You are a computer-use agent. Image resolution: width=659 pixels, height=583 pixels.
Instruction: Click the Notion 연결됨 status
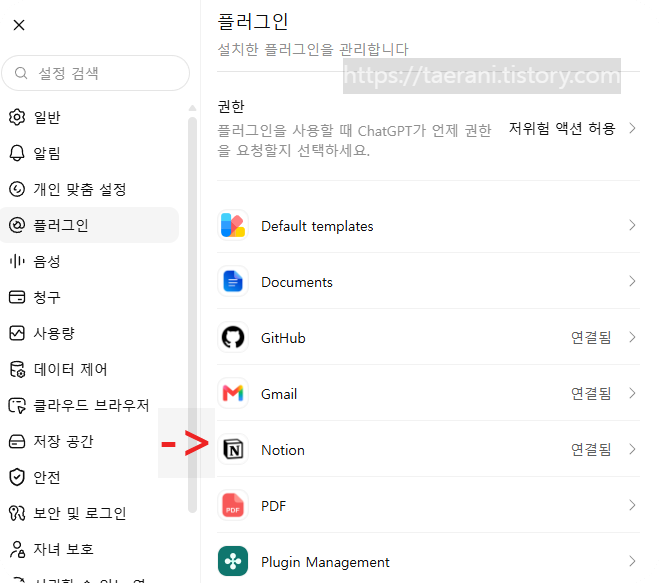(591, 450)
